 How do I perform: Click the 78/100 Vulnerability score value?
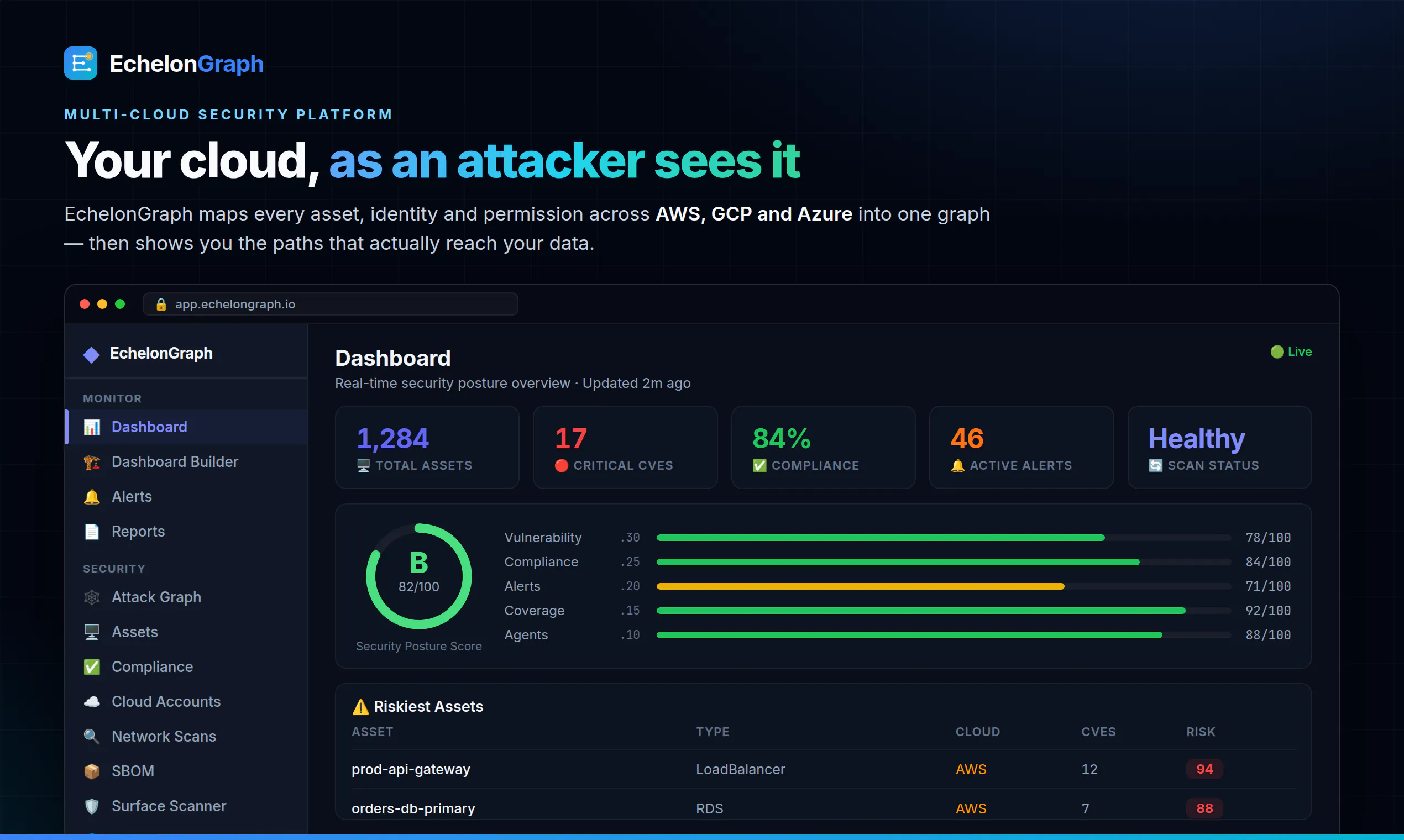[x=1268, y=538]
